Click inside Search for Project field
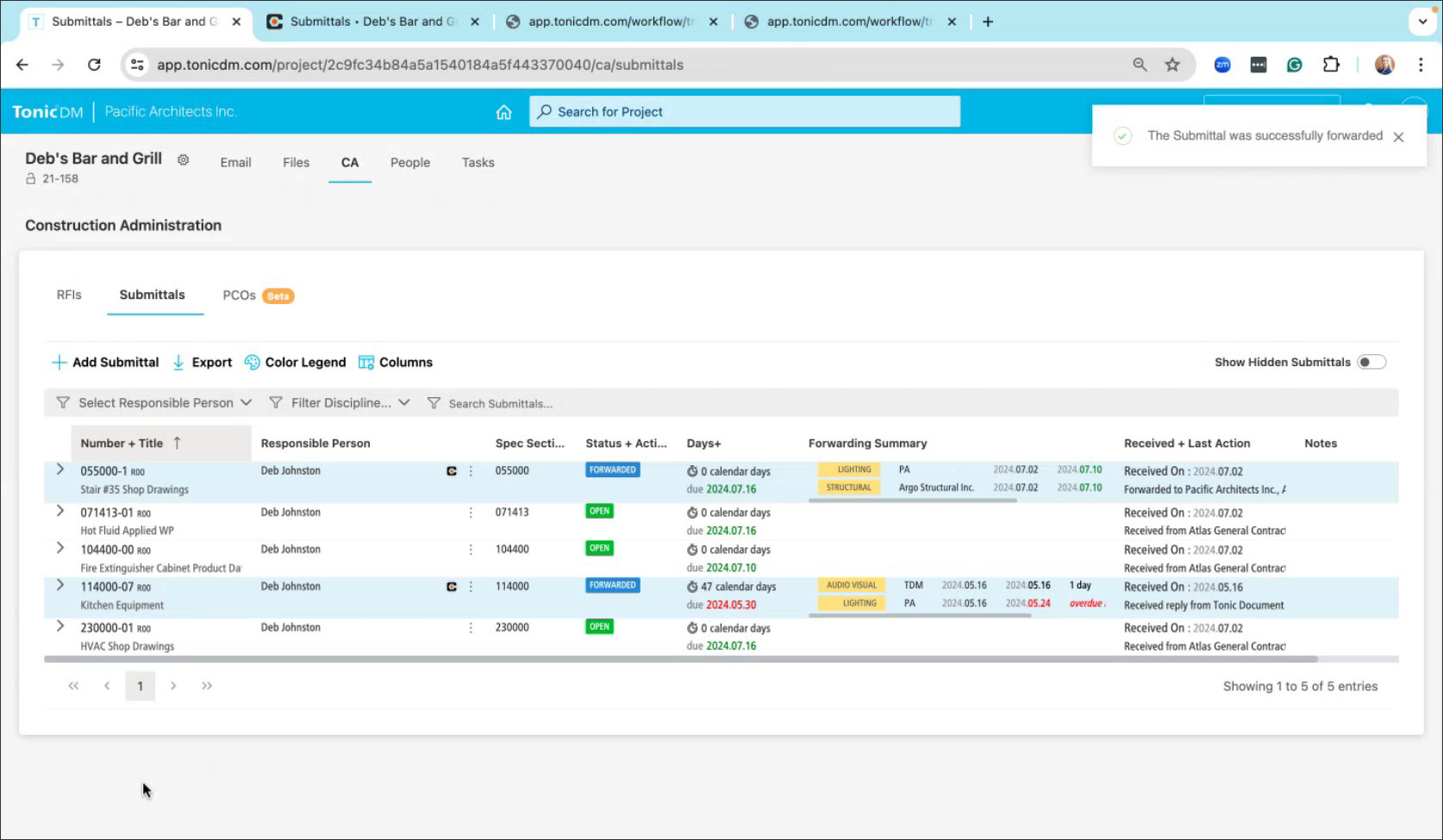 745,112
